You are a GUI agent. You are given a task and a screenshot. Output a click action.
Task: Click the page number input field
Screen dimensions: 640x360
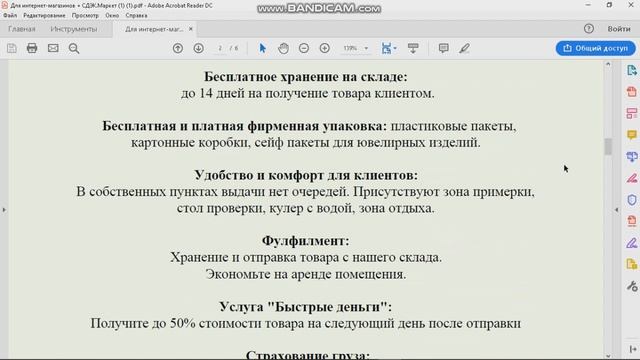point(220,48)
